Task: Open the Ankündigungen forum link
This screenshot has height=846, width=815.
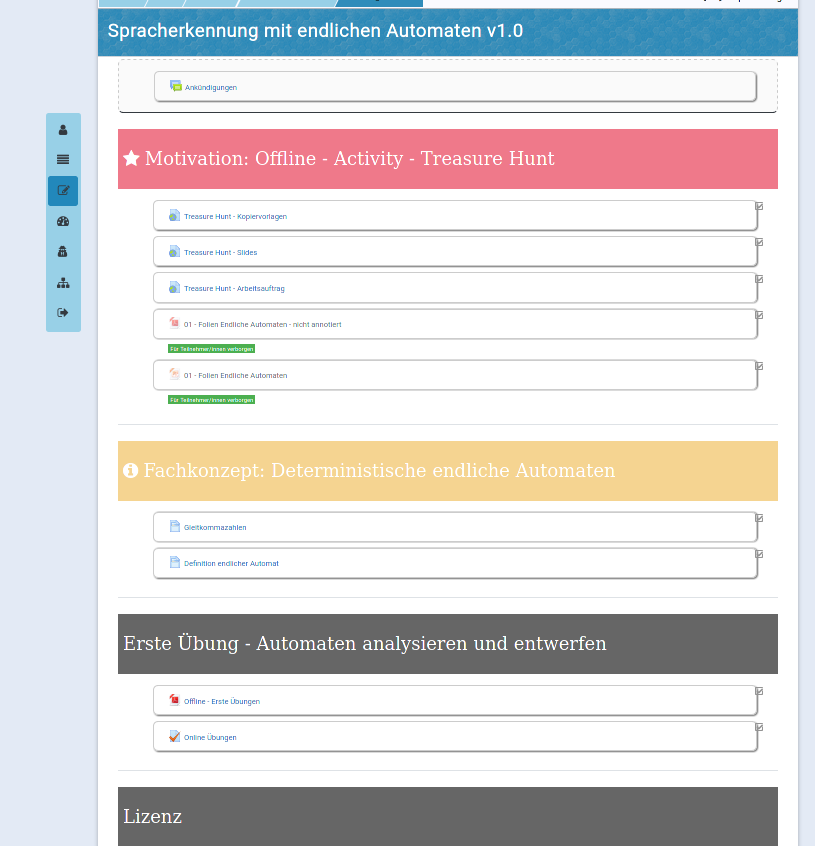Action: pos(211,88)
